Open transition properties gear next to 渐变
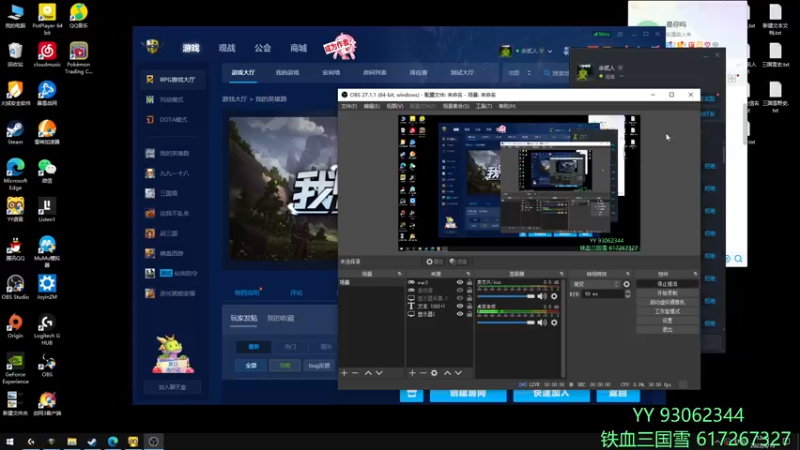This screenshot has width=800, height=450. click(627, 284)
